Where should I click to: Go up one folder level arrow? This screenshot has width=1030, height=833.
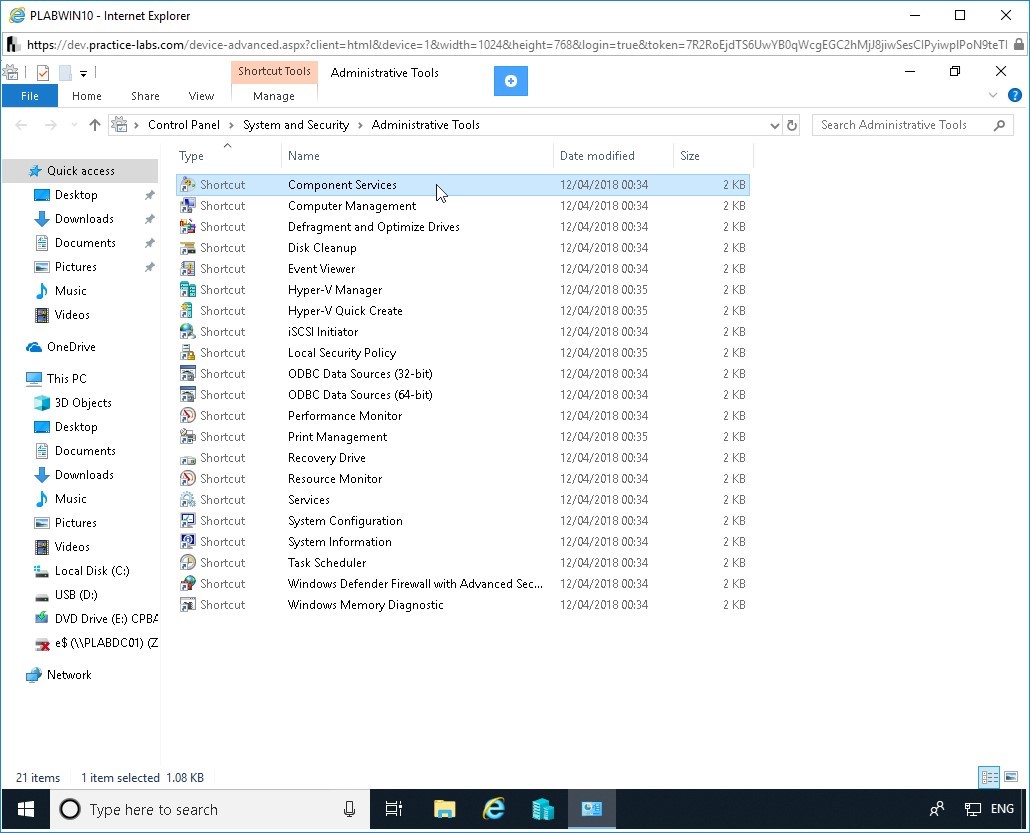(95, 125)
